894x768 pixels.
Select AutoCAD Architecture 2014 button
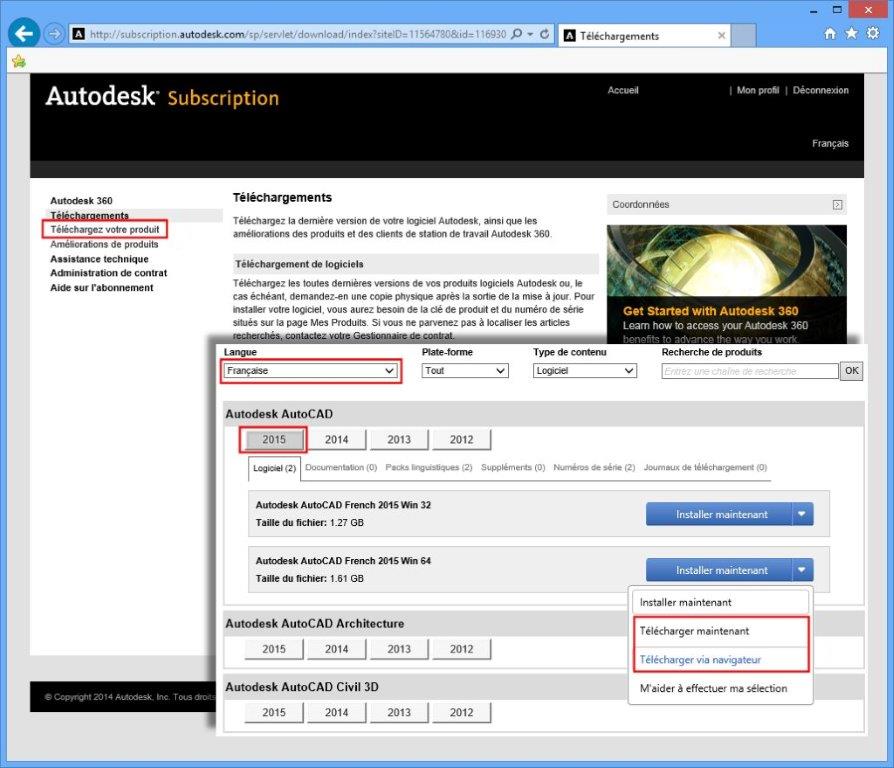pyautogui.click(x=336, y=649)
